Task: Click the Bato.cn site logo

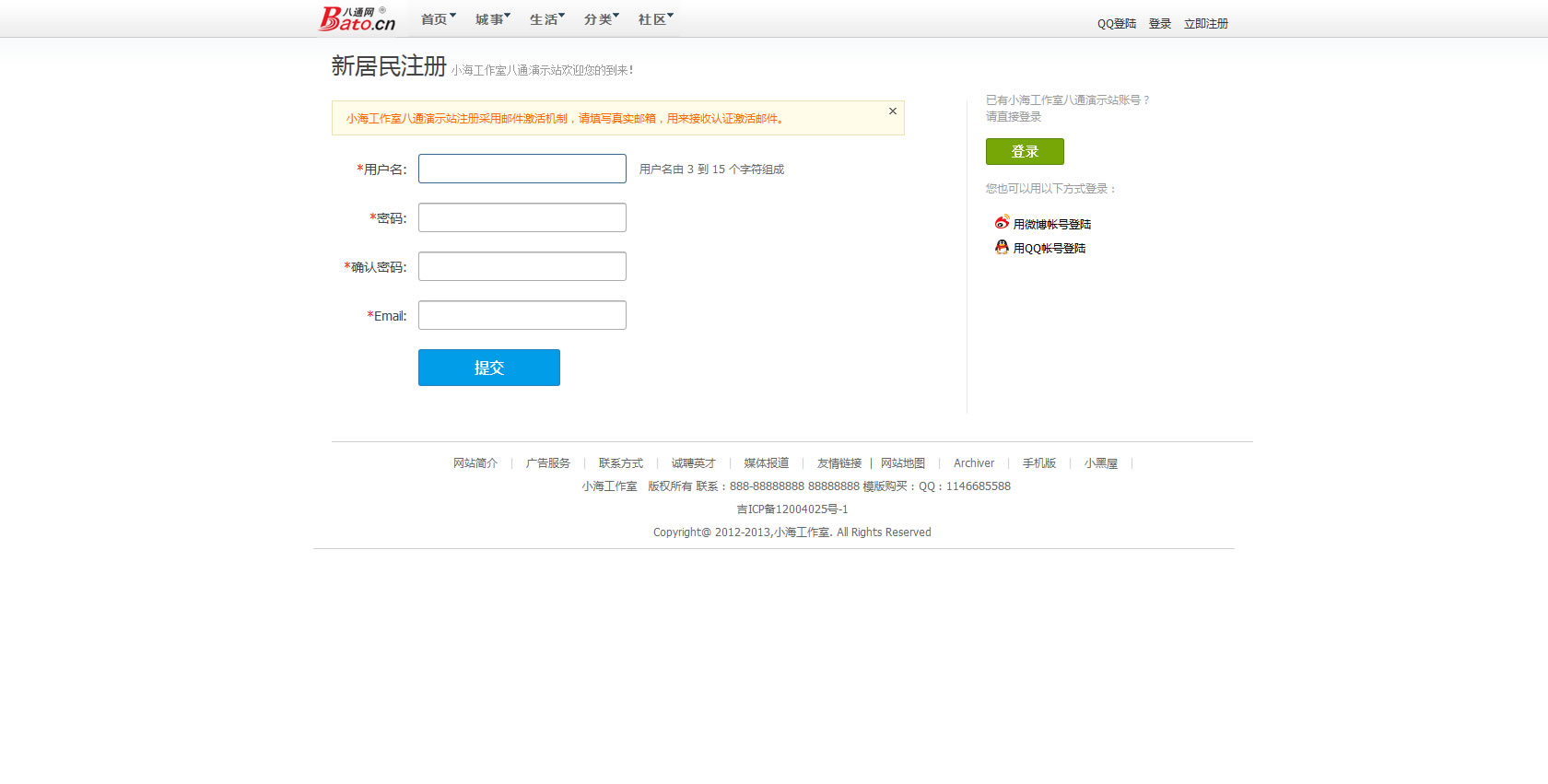Action: click(357, 18)
